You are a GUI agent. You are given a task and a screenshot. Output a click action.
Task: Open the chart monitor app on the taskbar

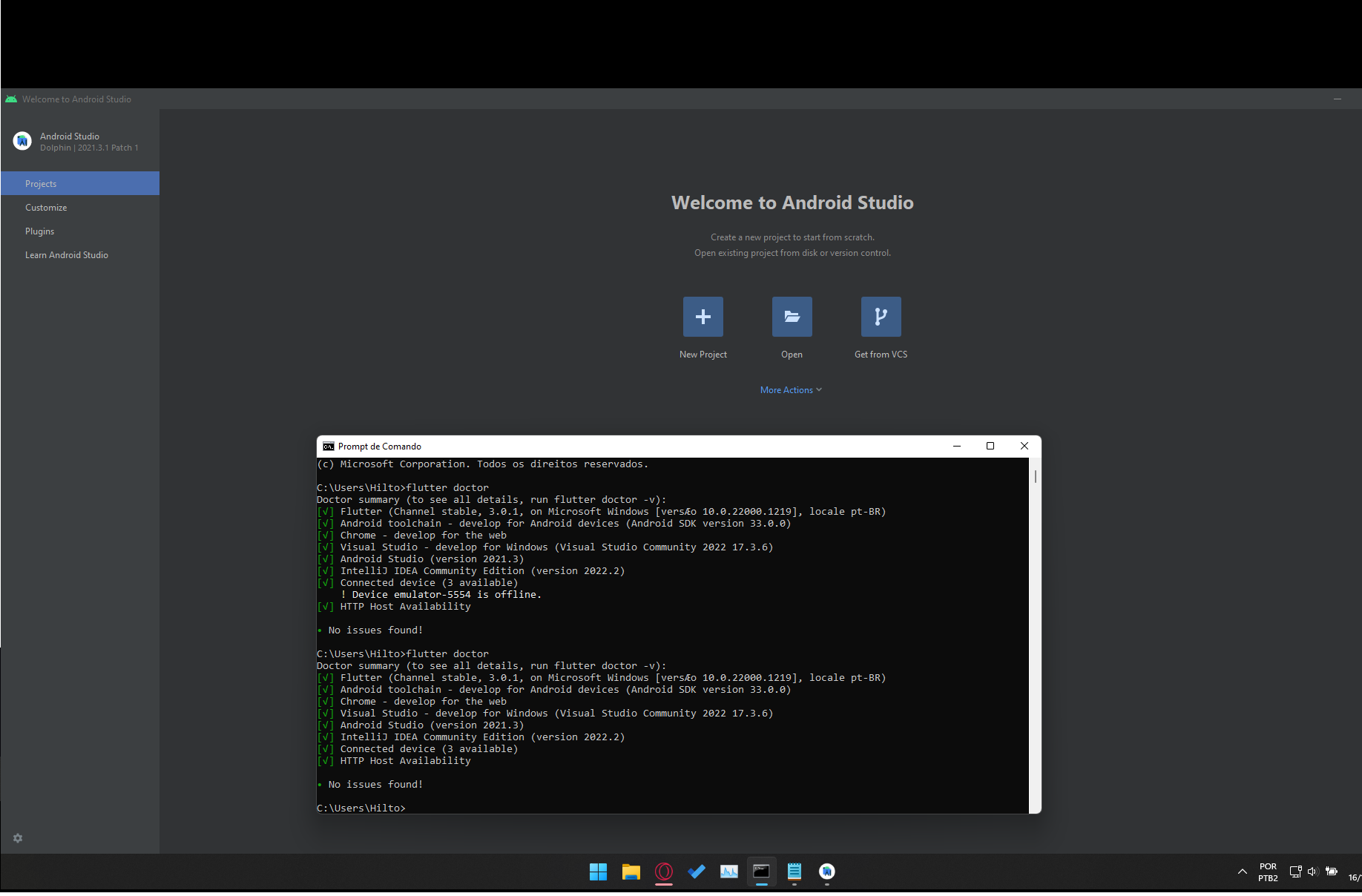[729, 872]
